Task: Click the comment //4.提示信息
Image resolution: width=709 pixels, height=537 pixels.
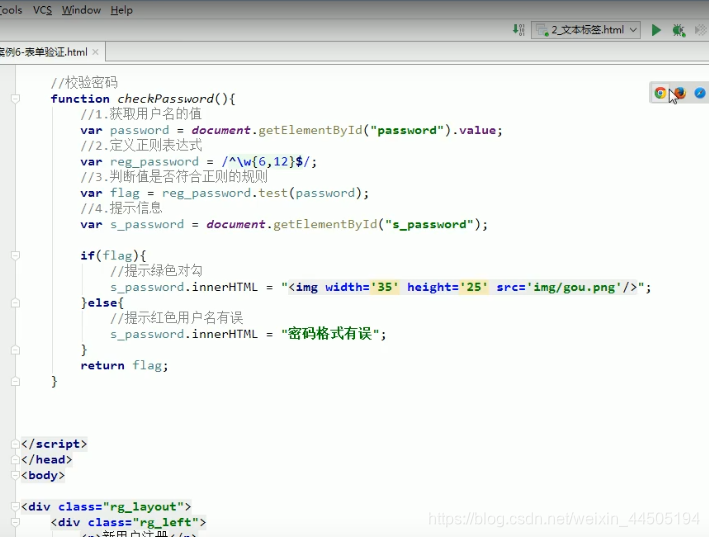Action: [x=121, y=208]
